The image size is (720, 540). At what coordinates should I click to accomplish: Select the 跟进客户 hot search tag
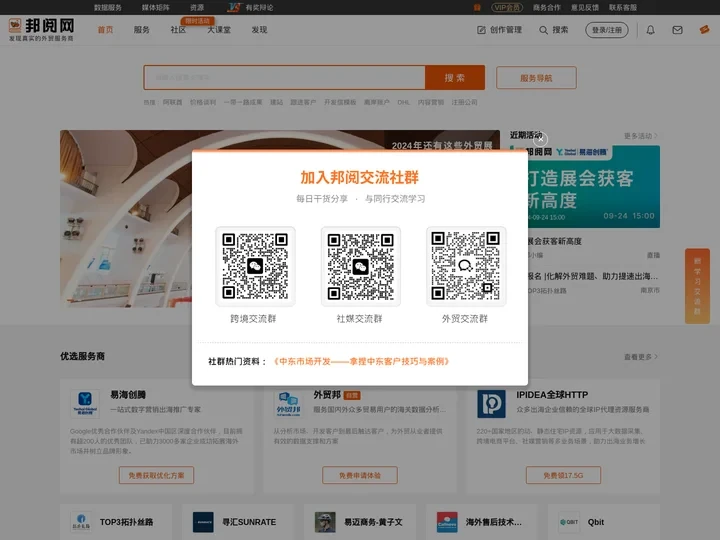303,102
